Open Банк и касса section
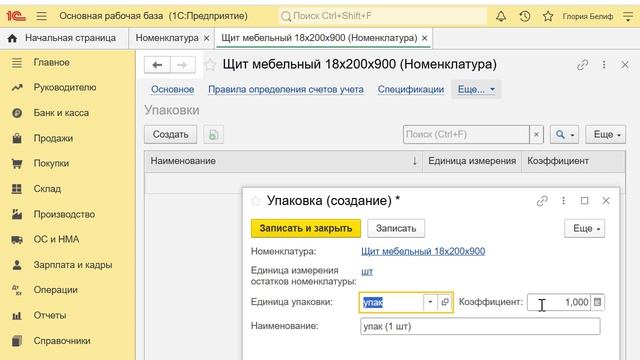 (x=61, y=113)
